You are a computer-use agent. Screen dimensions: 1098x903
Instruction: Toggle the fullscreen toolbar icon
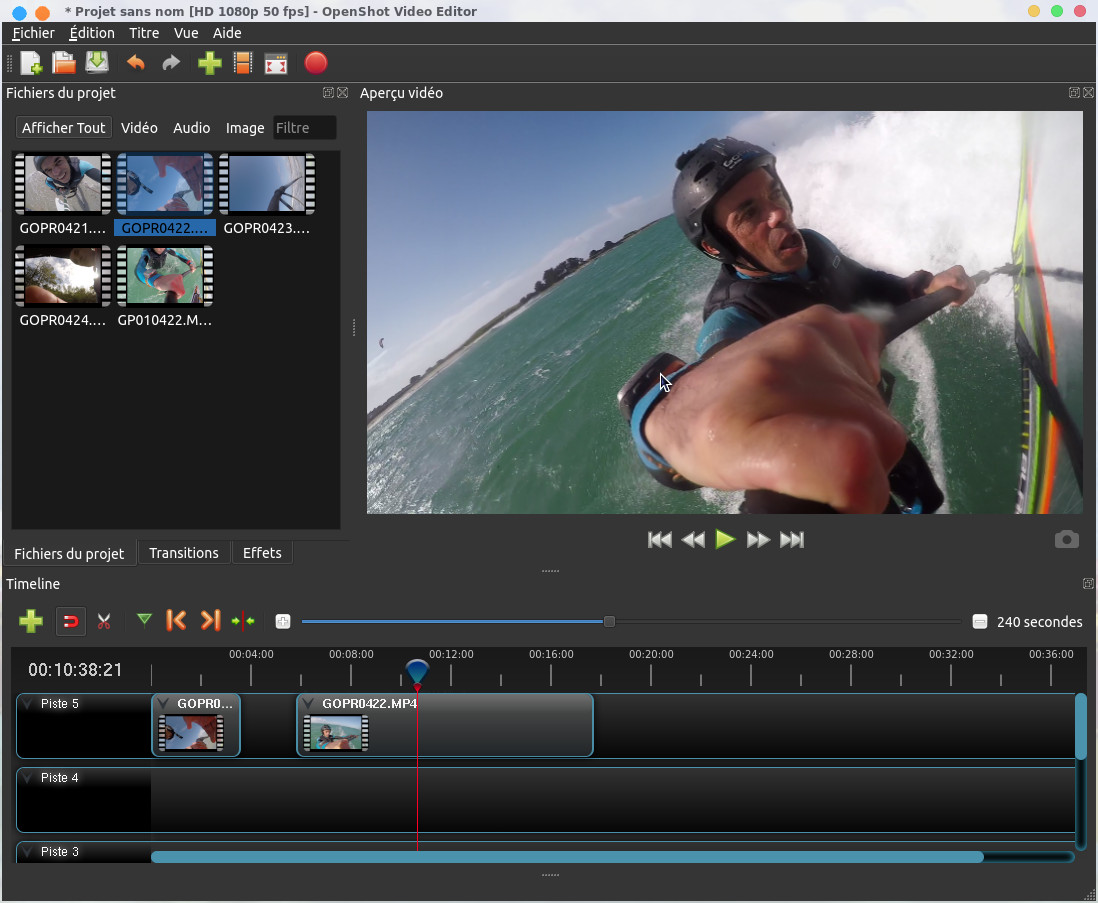coord(276,63)
